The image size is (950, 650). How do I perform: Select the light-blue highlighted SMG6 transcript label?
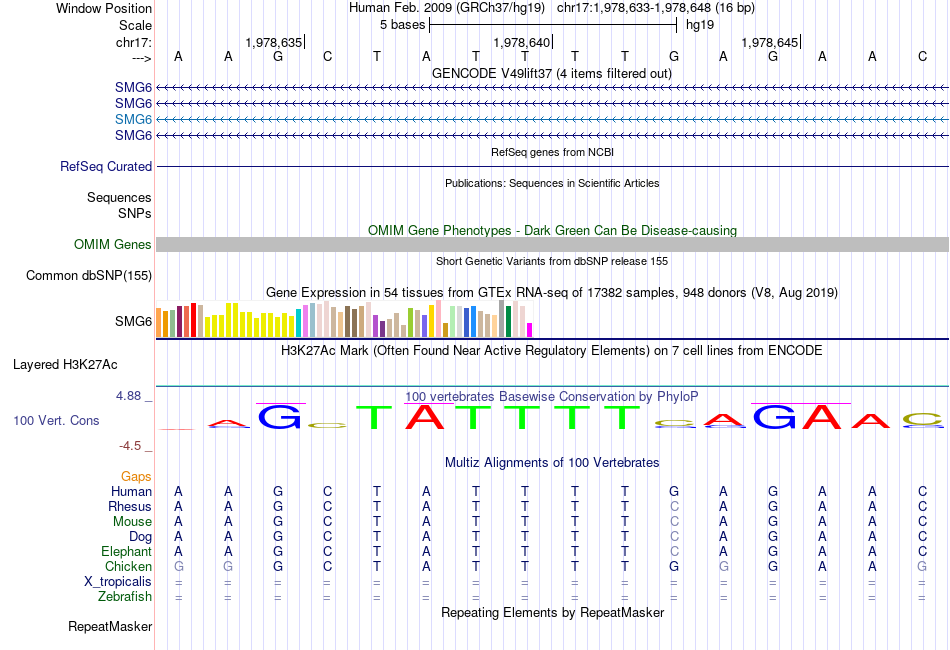133,119
